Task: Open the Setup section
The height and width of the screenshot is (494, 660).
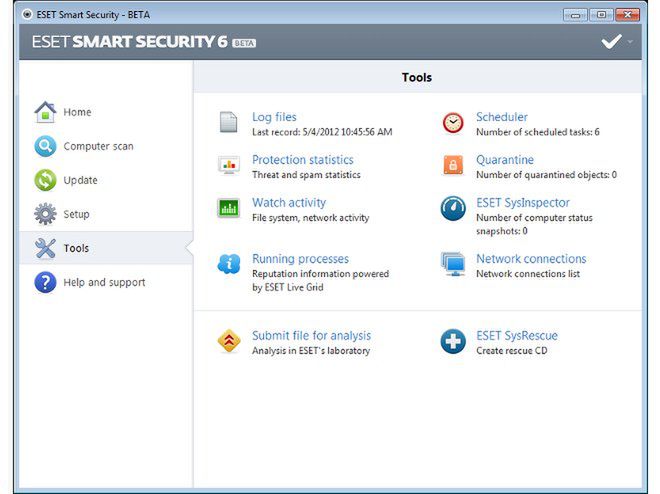Action: [76, 214]
